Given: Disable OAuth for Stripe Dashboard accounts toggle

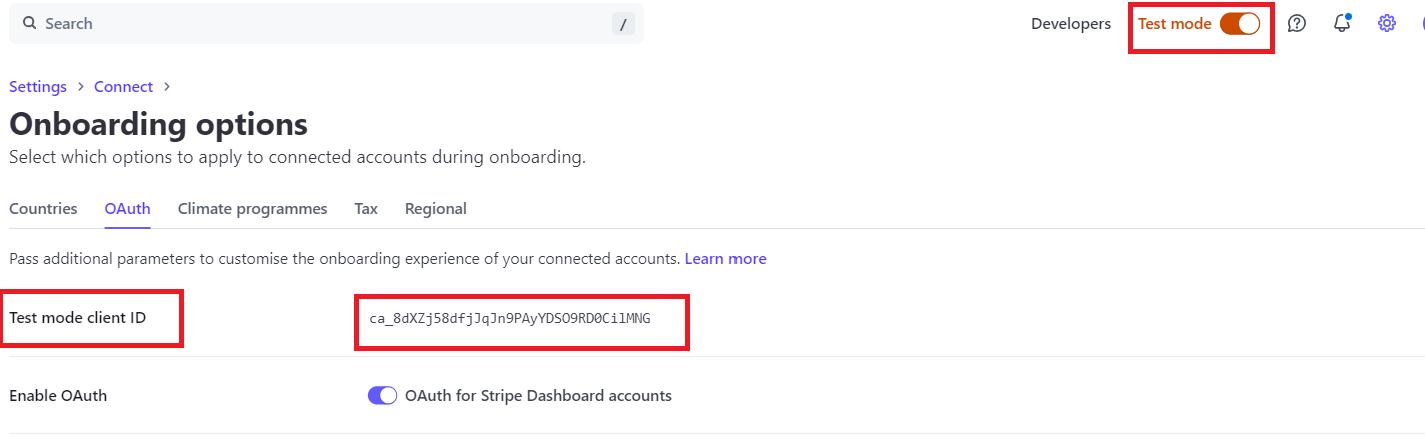Looking at the screenshot, I should point(383,395).
